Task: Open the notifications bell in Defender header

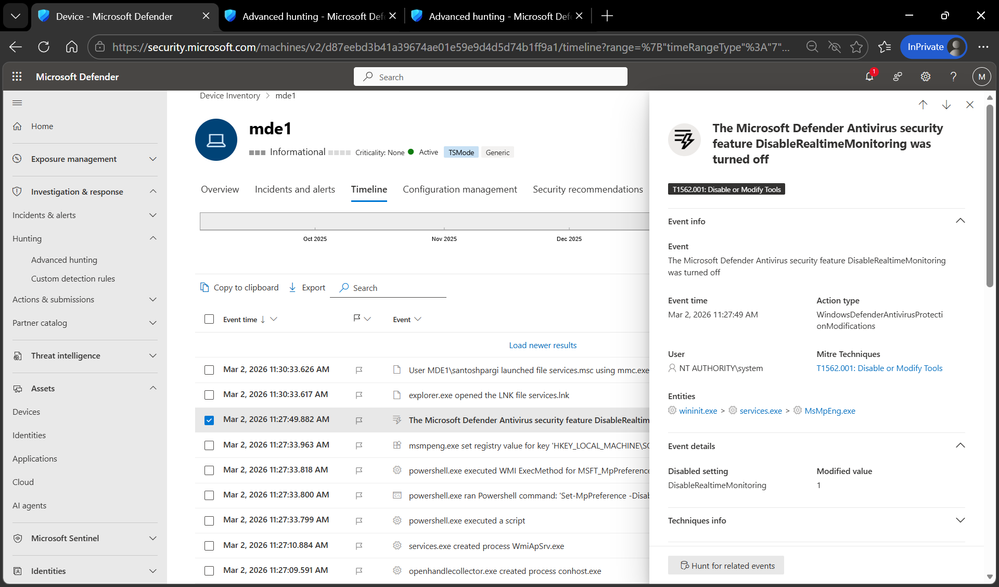Action: 869,76
